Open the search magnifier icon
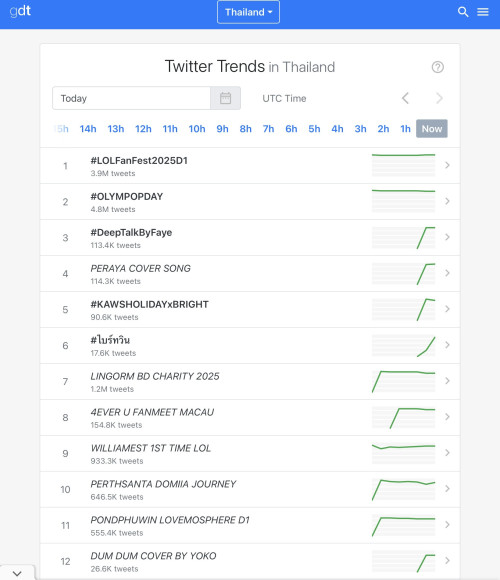The width and height of the screenshot is (500, 580). 463,12
